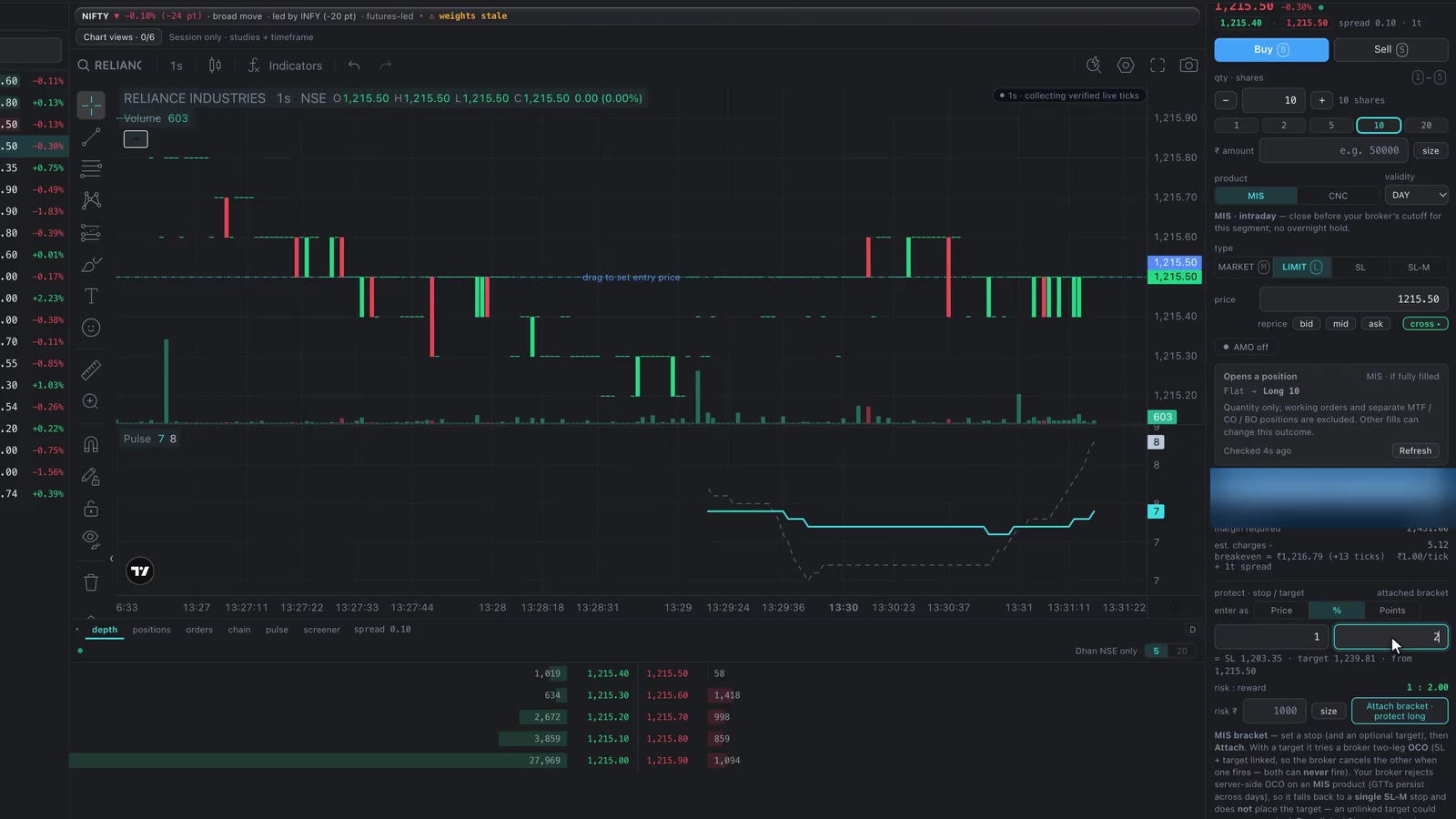Viewport: 1456px width, 819px height.
Task: Activate the zoom in tool
Action: pos(91,401)
